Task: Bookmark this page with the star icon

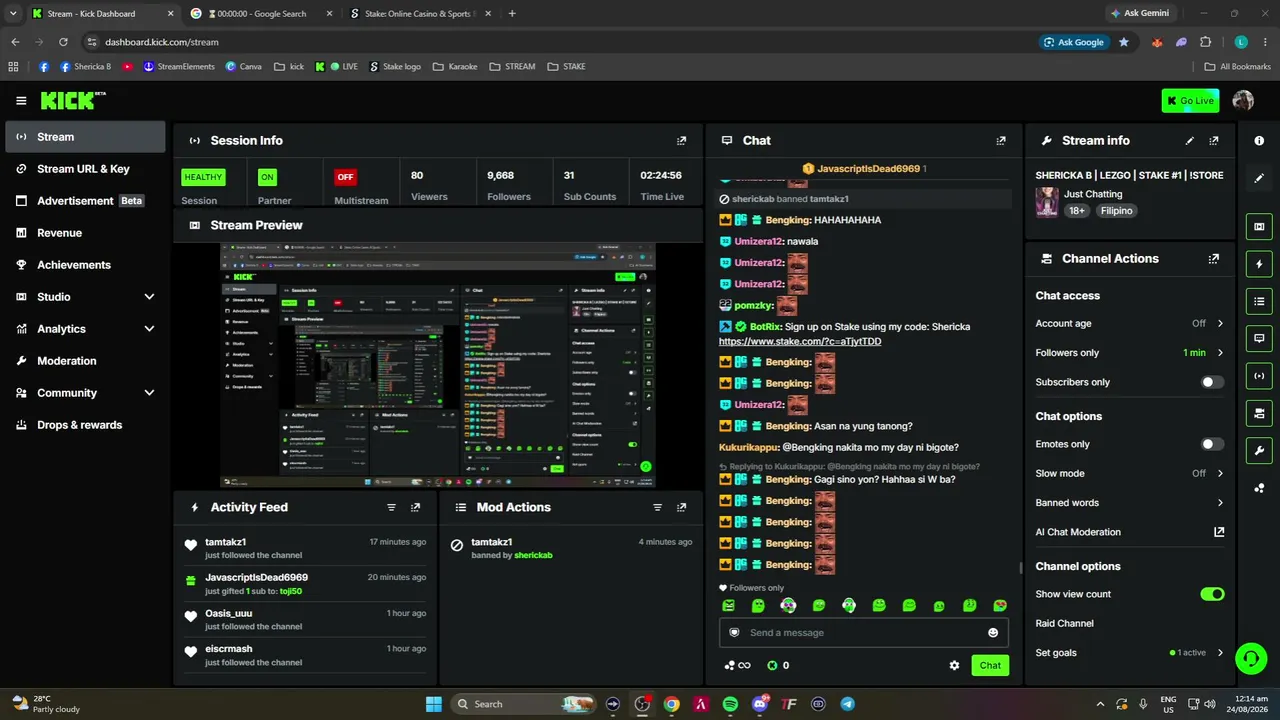Action: coord(1124,42)
